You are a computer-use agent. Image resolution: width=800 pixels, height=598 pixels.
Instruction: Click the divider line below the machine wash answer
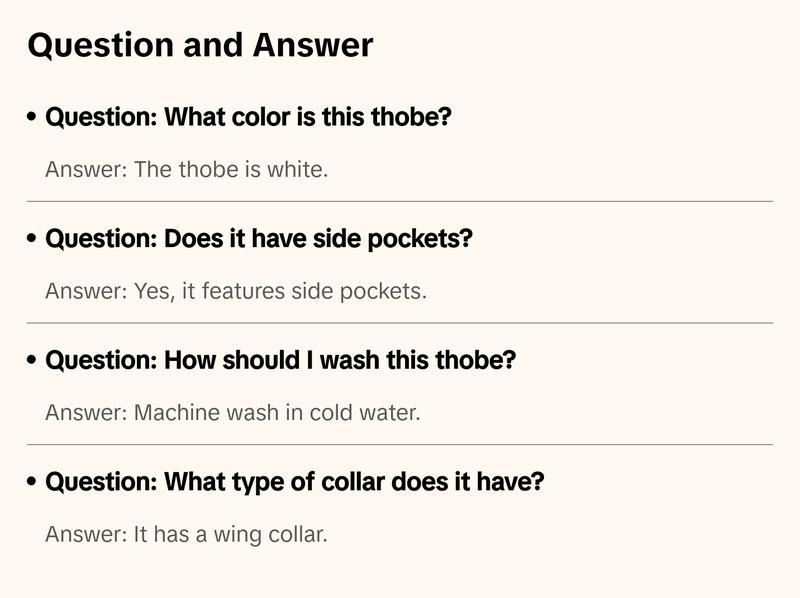(x=400, y=444)
